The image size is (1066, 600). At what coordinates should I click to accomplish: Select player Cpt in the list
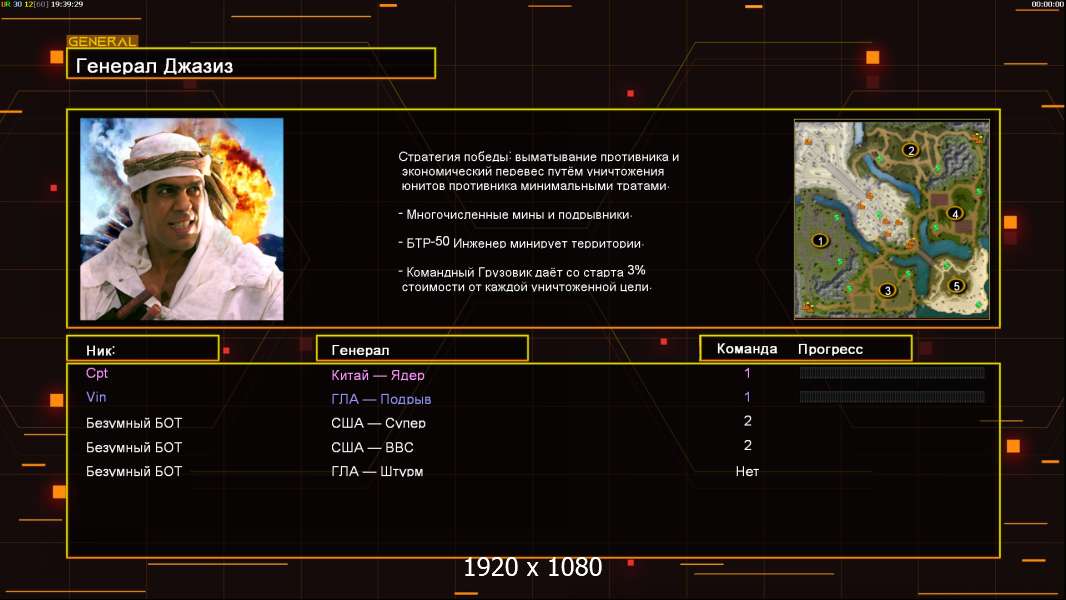point(97,373)
